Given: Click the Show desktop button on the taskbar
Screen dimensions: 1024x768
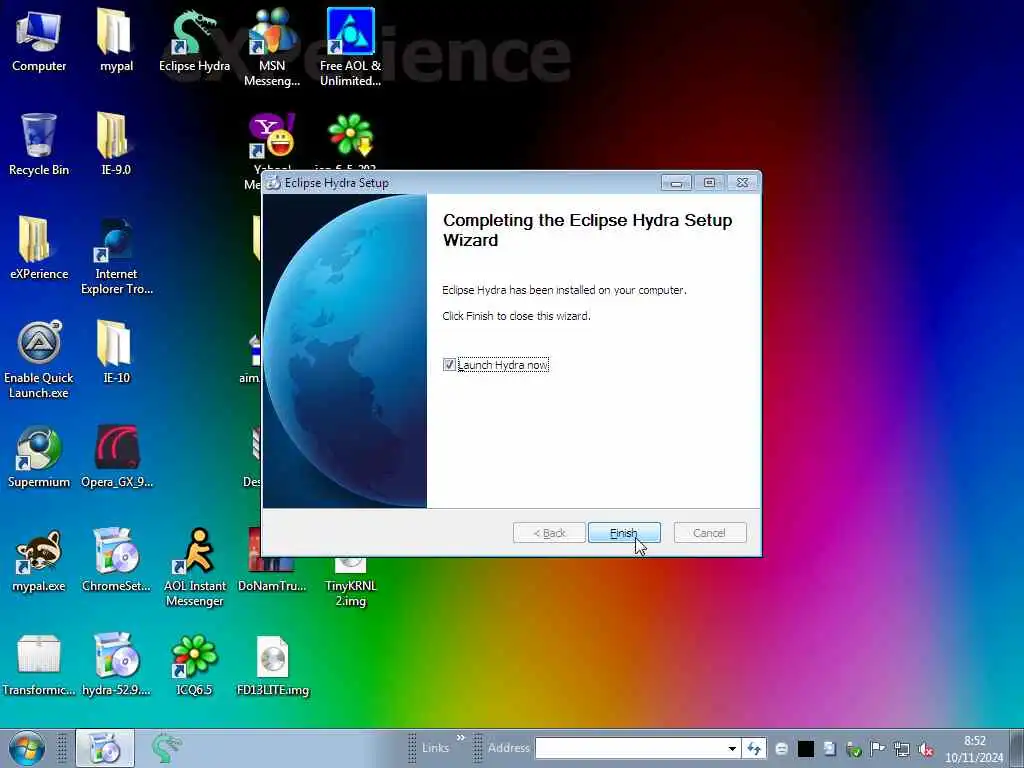Looking at the screenshot, I should click(1017, 748).
